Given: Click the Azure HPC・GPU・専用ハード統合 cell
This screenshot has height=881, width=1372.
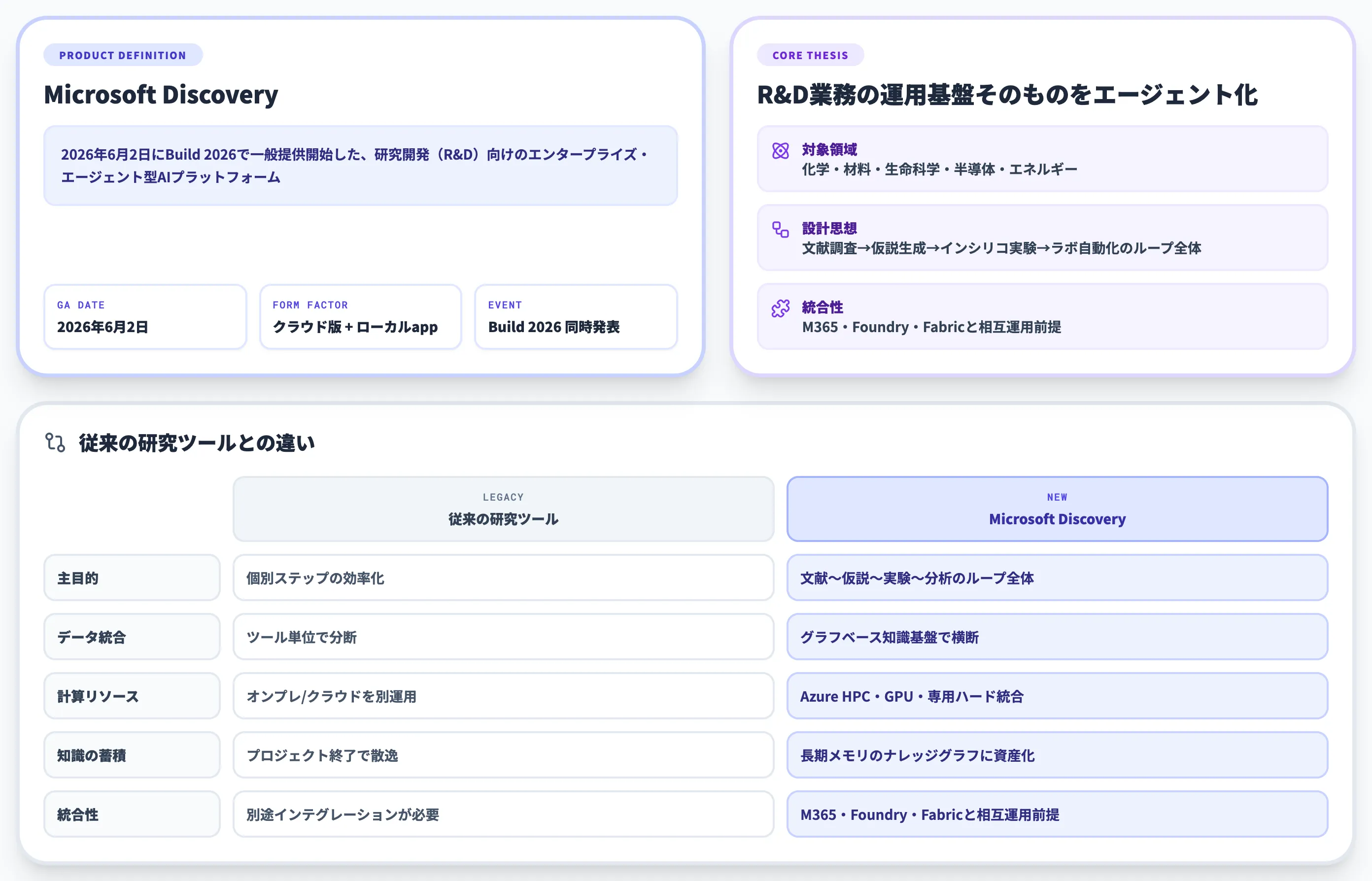Looking at the screenshot, I should click(x=1057, y=696).
